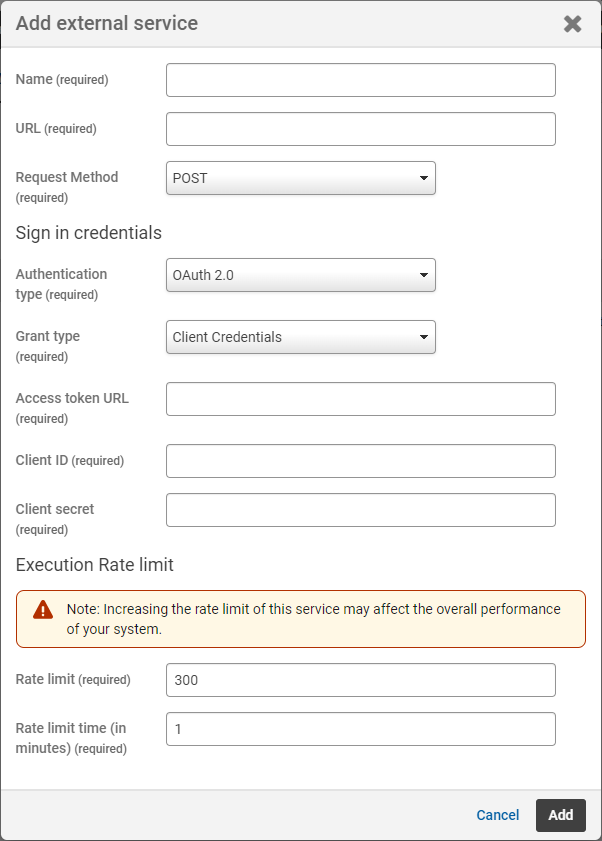The width and height of the screenshot is (602, 841).
Task: Click the Grant type label
Action: pyautogui.click(x=48, y=337)
